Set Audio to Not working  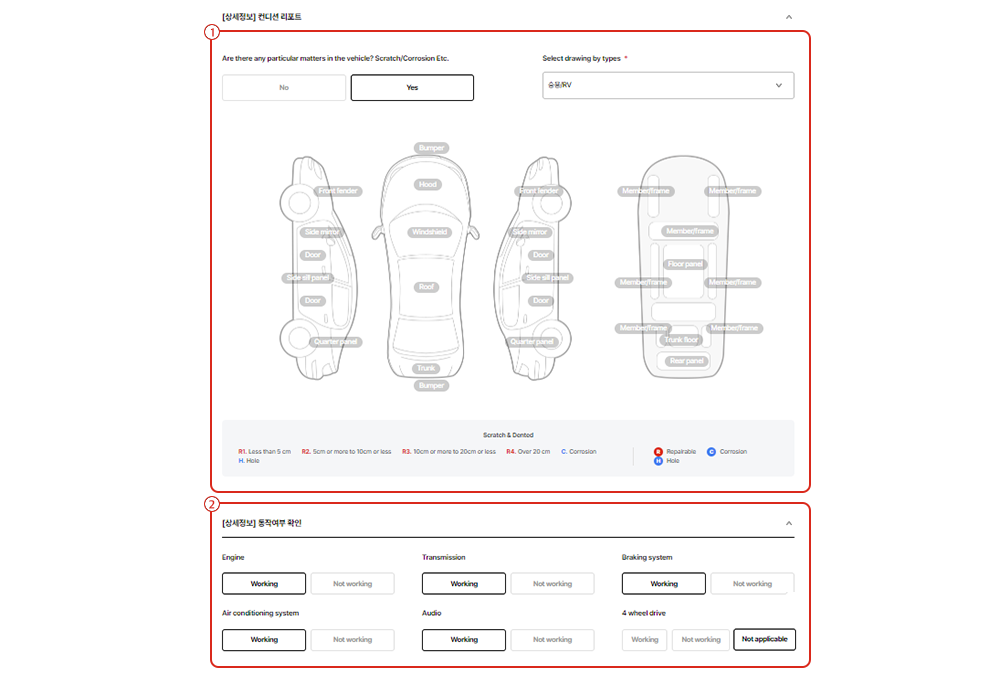click(x=552, y=640)
